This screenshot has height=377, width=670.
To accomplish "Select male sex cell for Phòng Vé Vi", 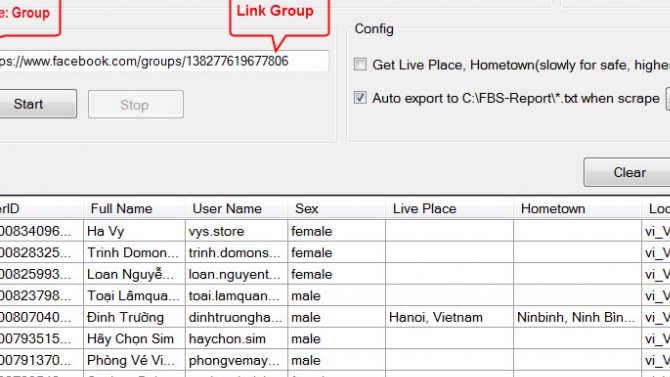I will click(x=337, y=360).
